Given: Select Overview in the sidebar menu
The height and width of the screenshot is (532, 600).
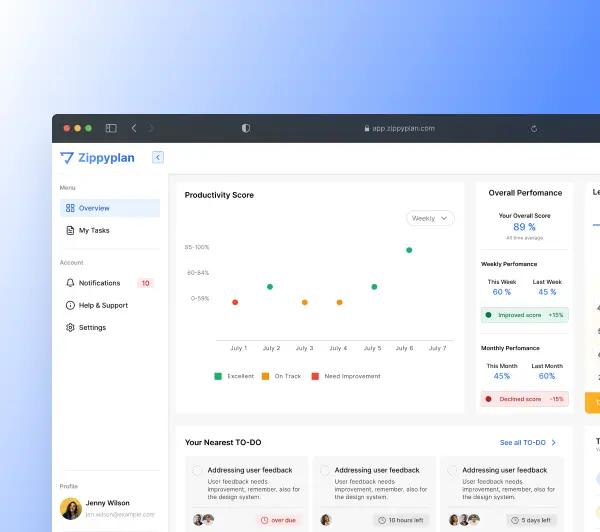Looking at the screenshot, I should (109, 208).
